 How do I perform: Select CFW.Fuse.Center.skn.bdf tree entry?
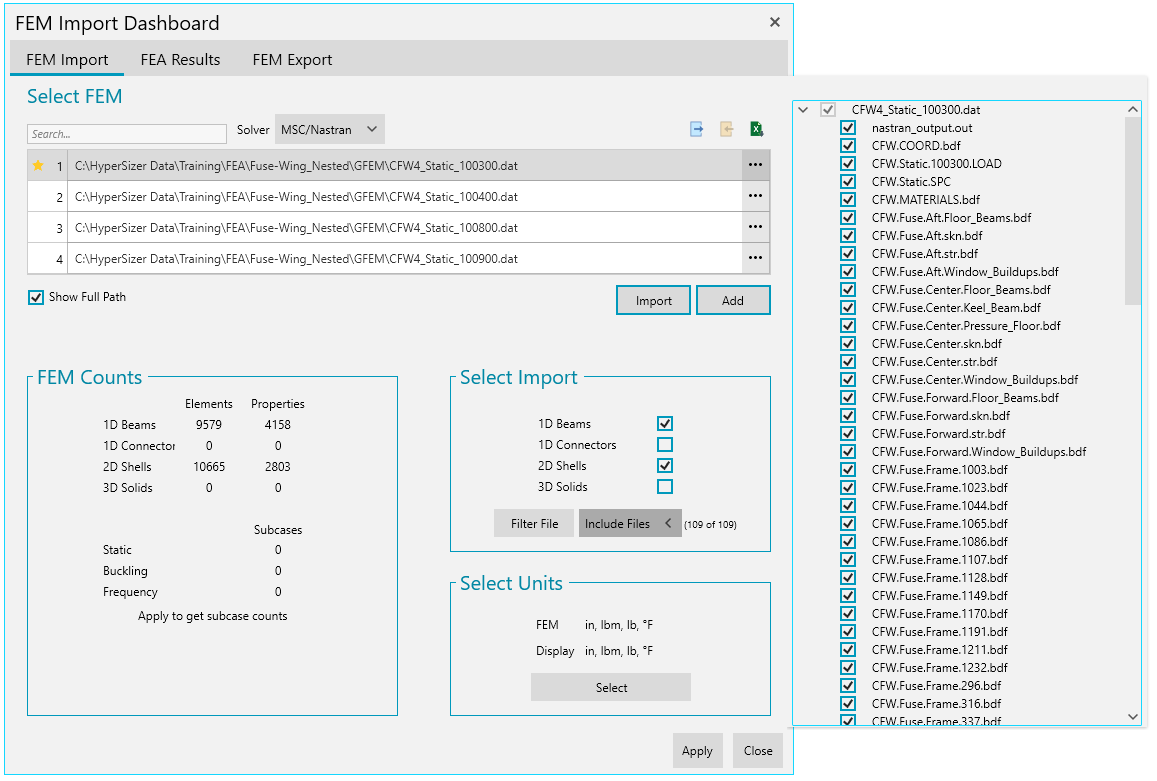click(x=936, y=344)
